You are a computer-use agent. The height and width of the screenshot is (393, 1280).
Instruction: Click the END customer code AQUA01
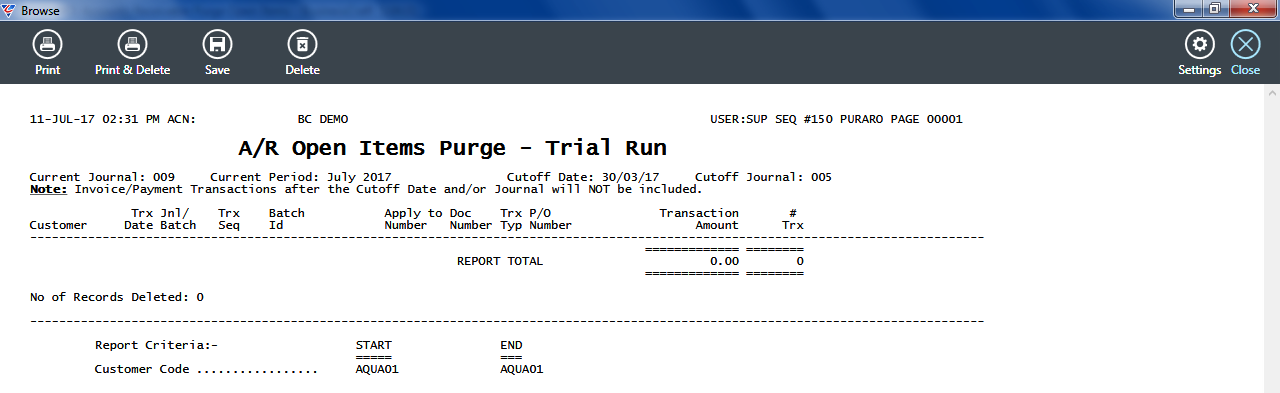pos(522,369)
